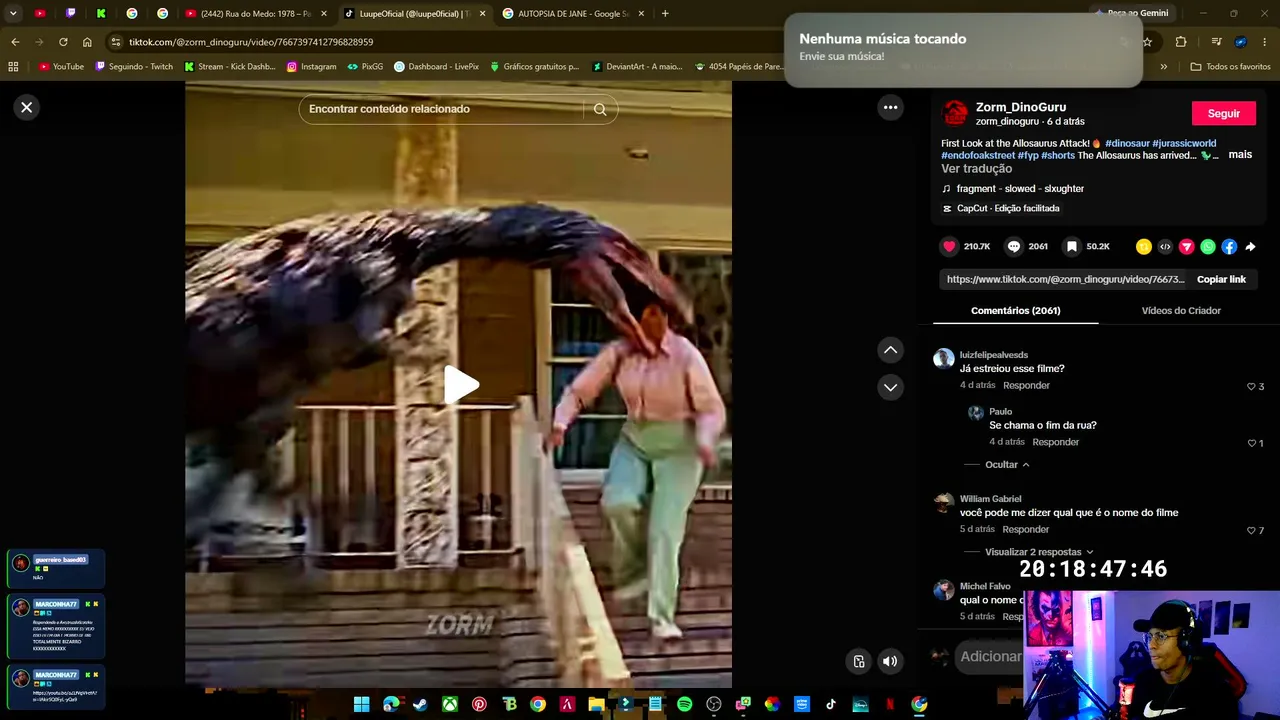The image size is (1280, 720).
Task: Click the auto-scroll icon beside the speaker
Action: click(x=859, y=661)
